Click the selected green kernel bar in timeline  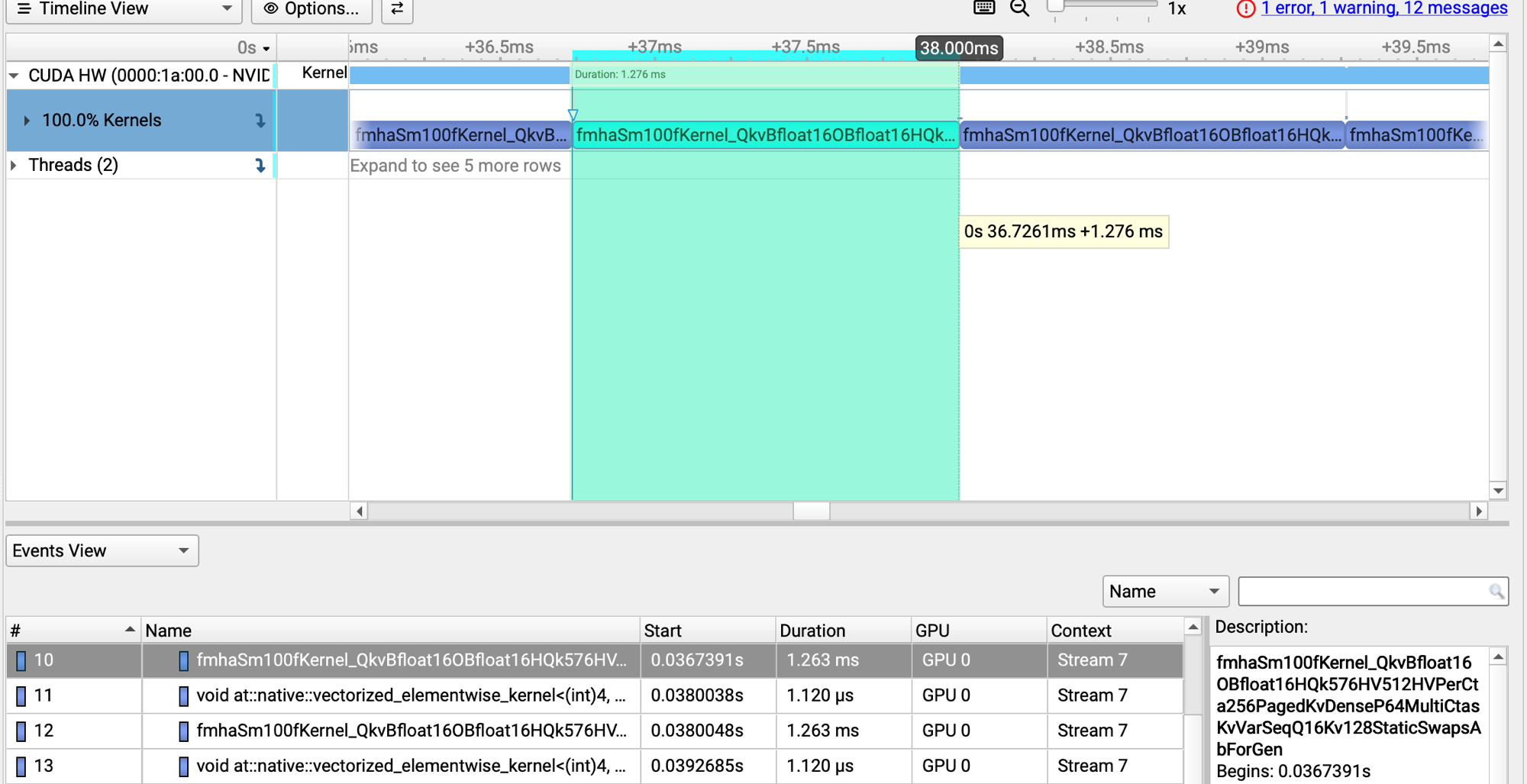pos(766,135)
